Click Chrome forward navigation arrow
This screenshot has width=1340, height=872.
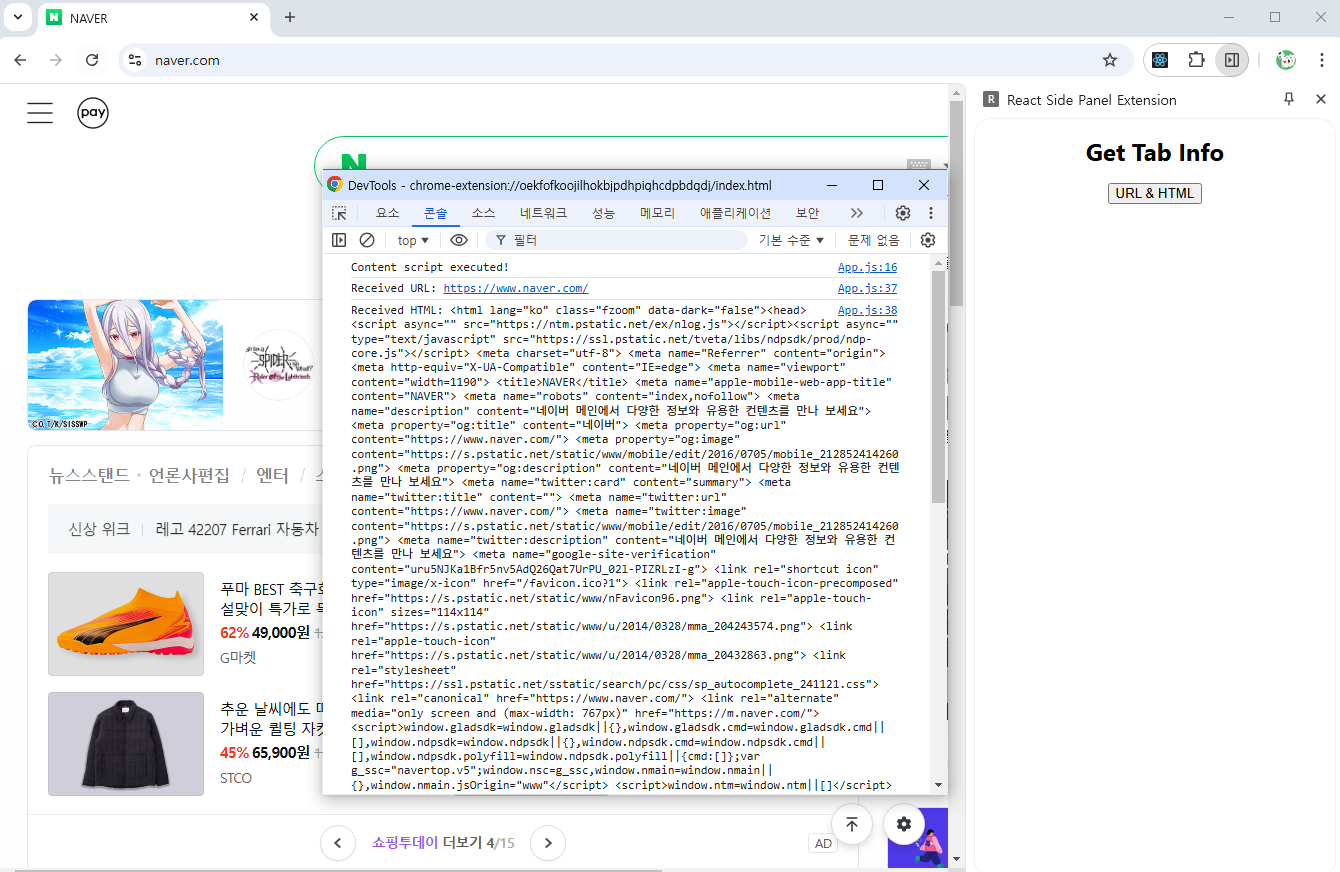click(56, 60)
